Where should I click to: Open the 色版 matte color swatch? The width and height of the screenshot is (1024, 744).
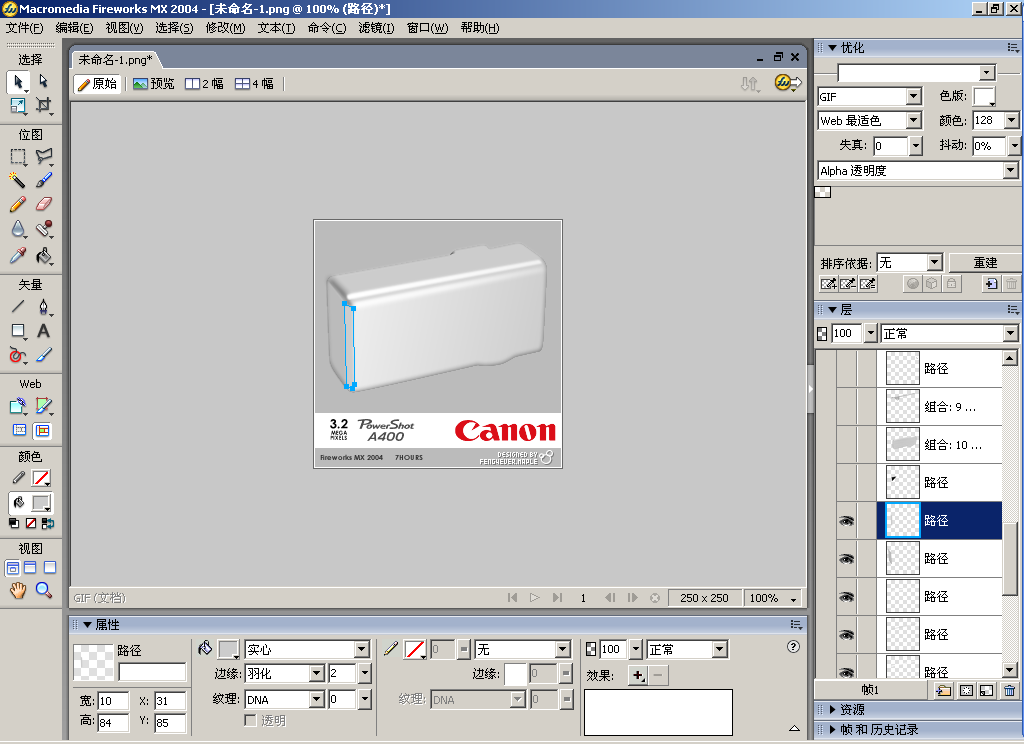pyautogui.click(x=984, y=97)
